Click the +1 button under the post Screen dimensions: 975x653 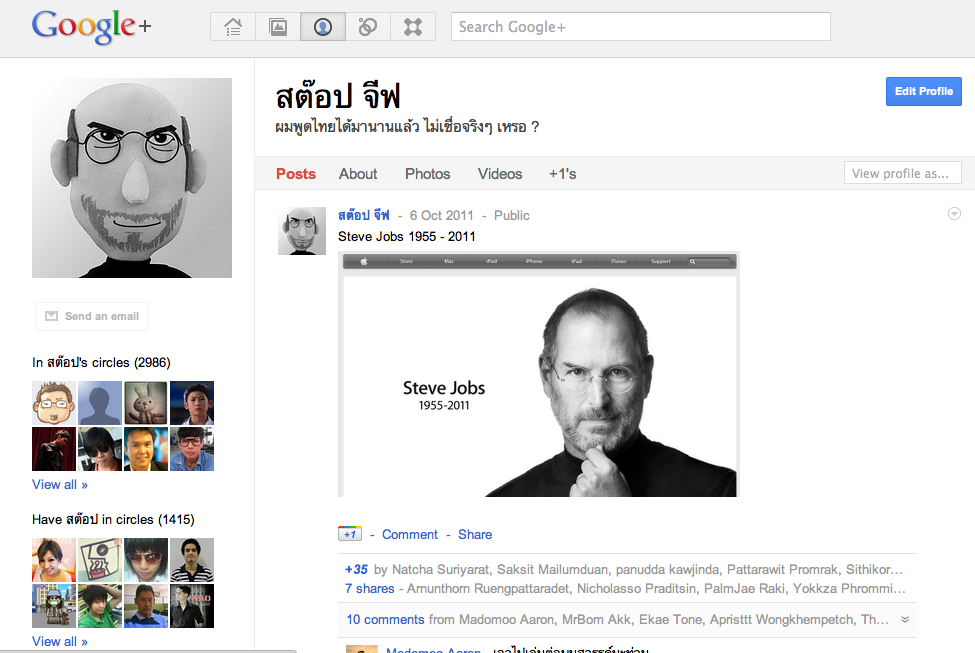coord(350,534)
